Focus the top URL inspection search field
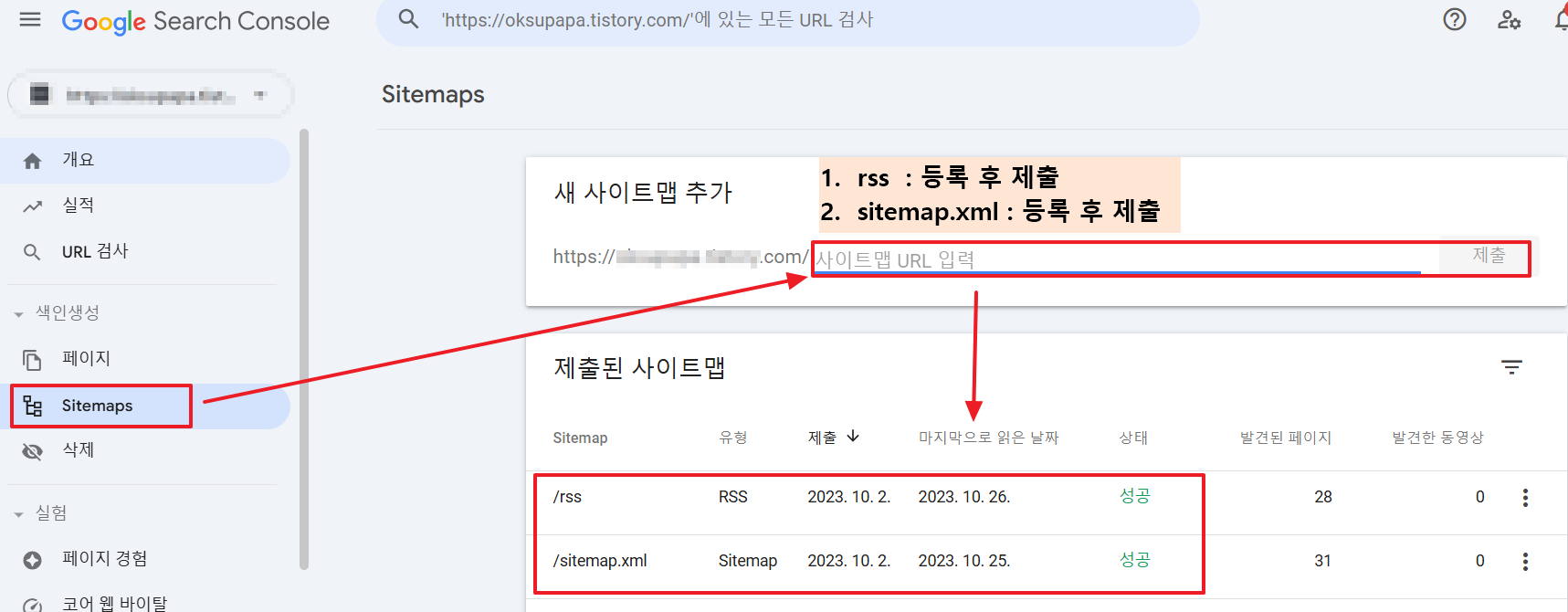This screenshot has width=1568, height=612. tap(787, 21)
